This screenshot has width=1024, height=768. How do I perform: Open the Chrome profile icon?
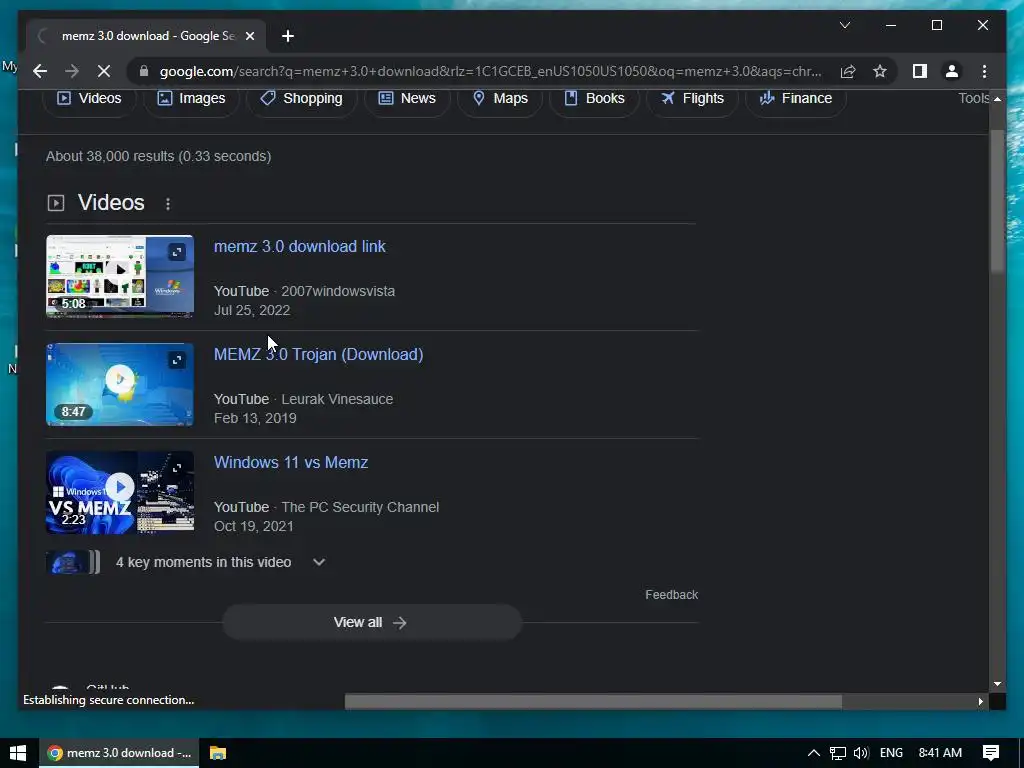[952, 71]
